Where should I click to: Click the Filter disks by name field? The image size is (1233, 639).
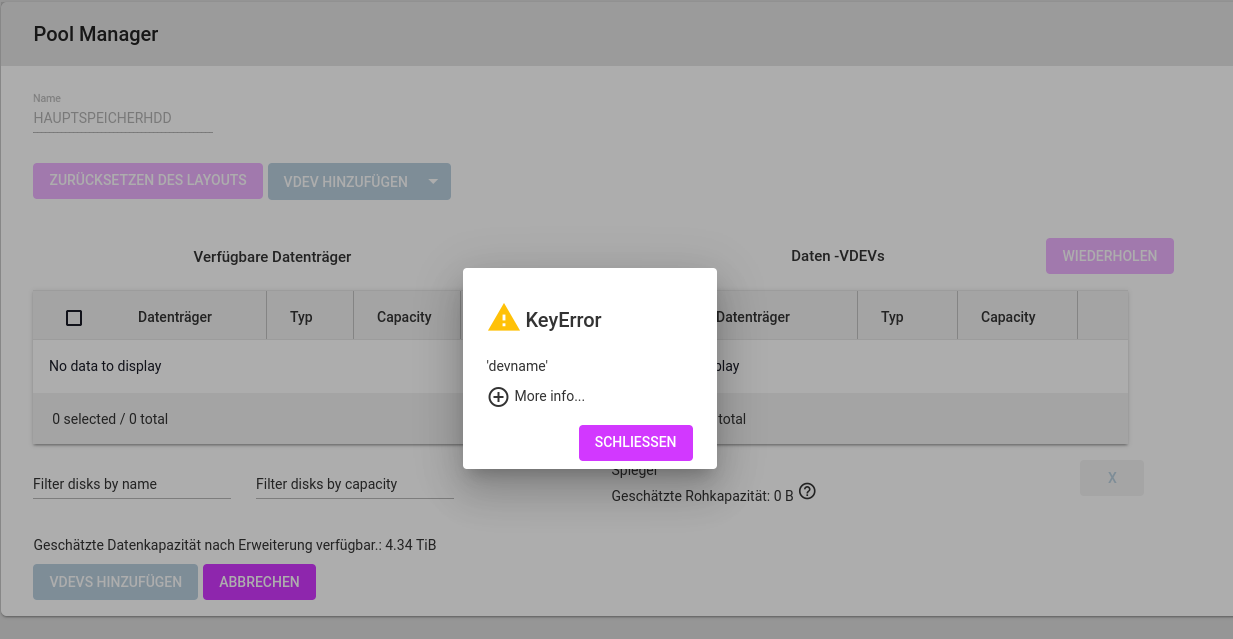pyautogui.click(x=131, y=484)
